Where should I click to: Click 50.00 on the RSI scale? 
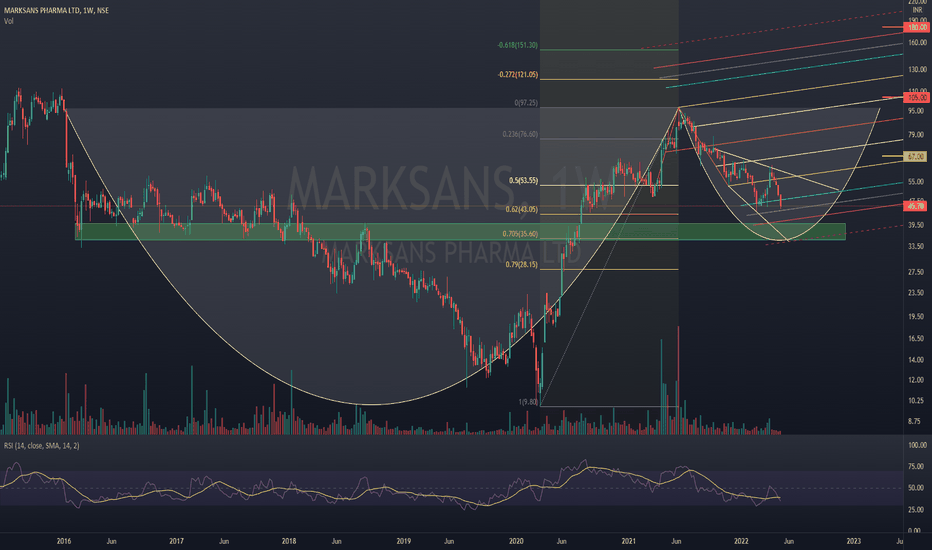[916, 488]
